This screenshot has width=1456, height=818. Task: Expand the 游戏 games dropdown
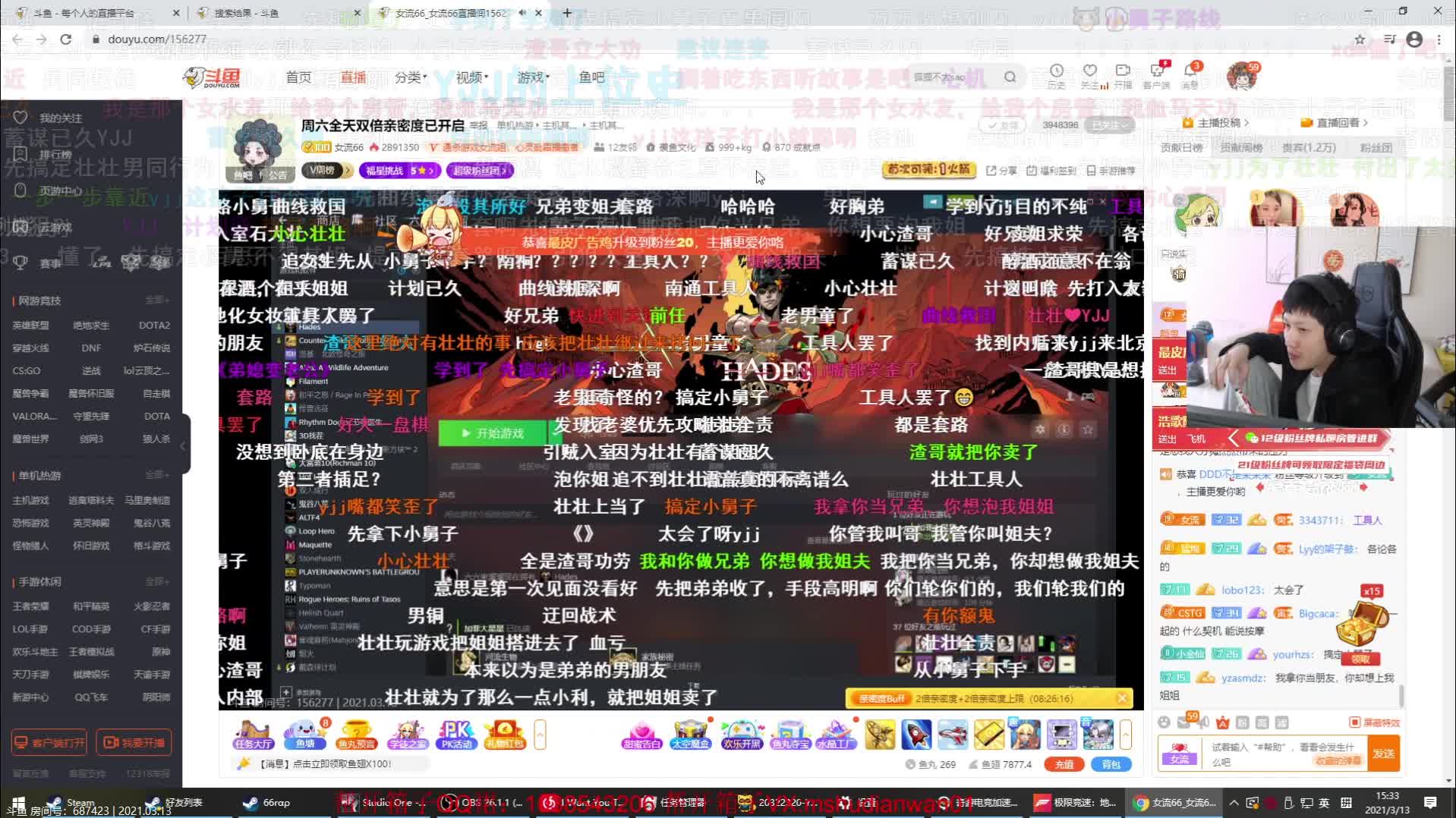[x=534, y=77]
